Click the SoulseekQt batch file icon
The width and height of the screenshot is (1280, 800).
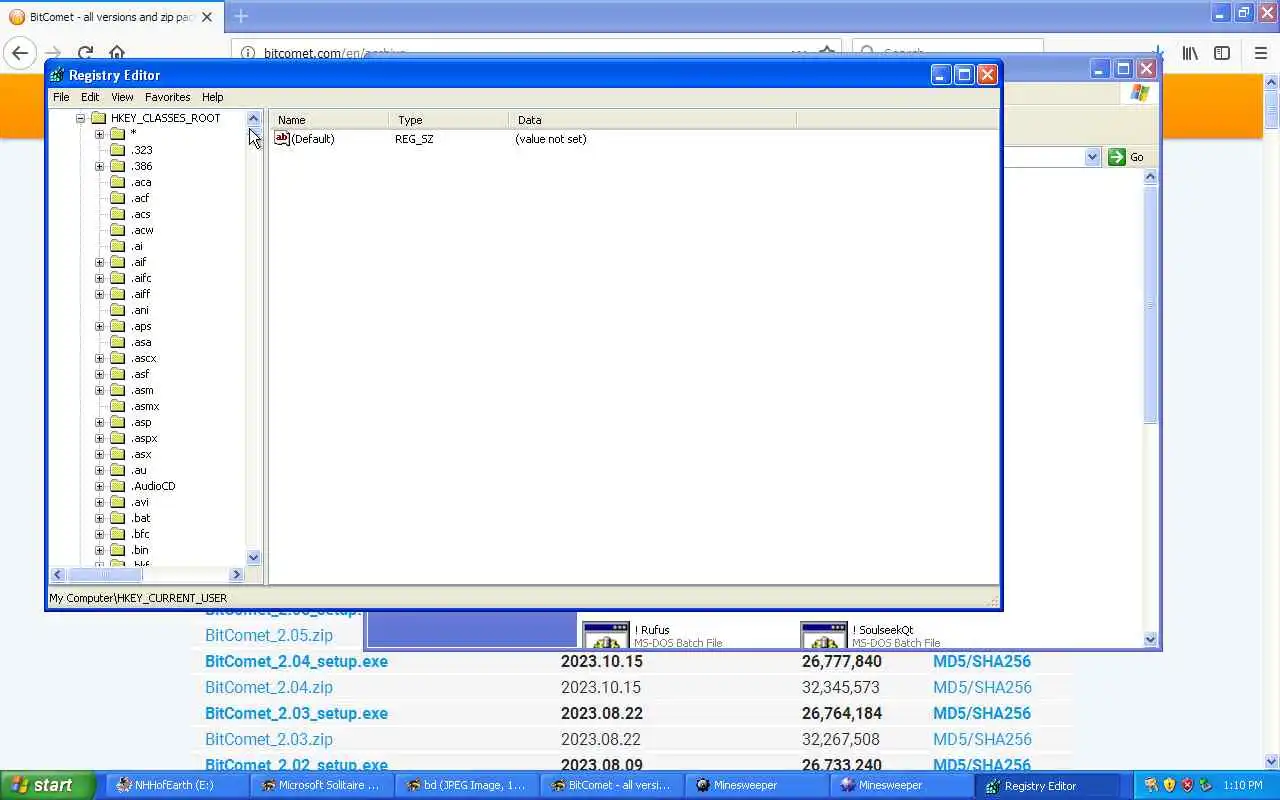[824, 636]
